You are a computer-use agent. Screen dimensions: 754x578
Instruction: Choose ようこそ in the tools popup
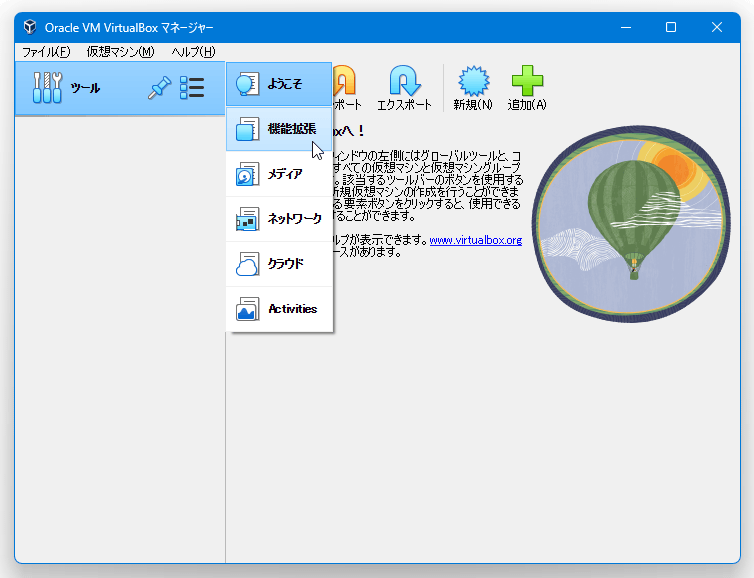279,84
